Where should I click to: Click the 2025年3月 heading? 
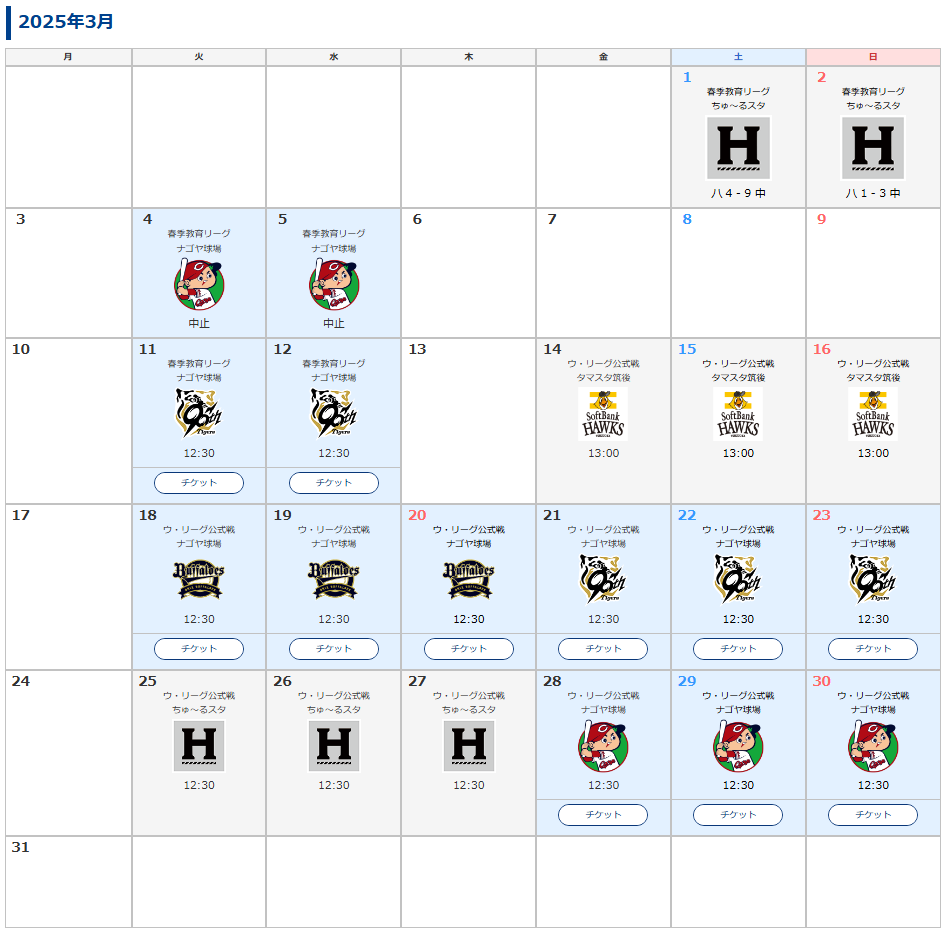tap(66, 22)
